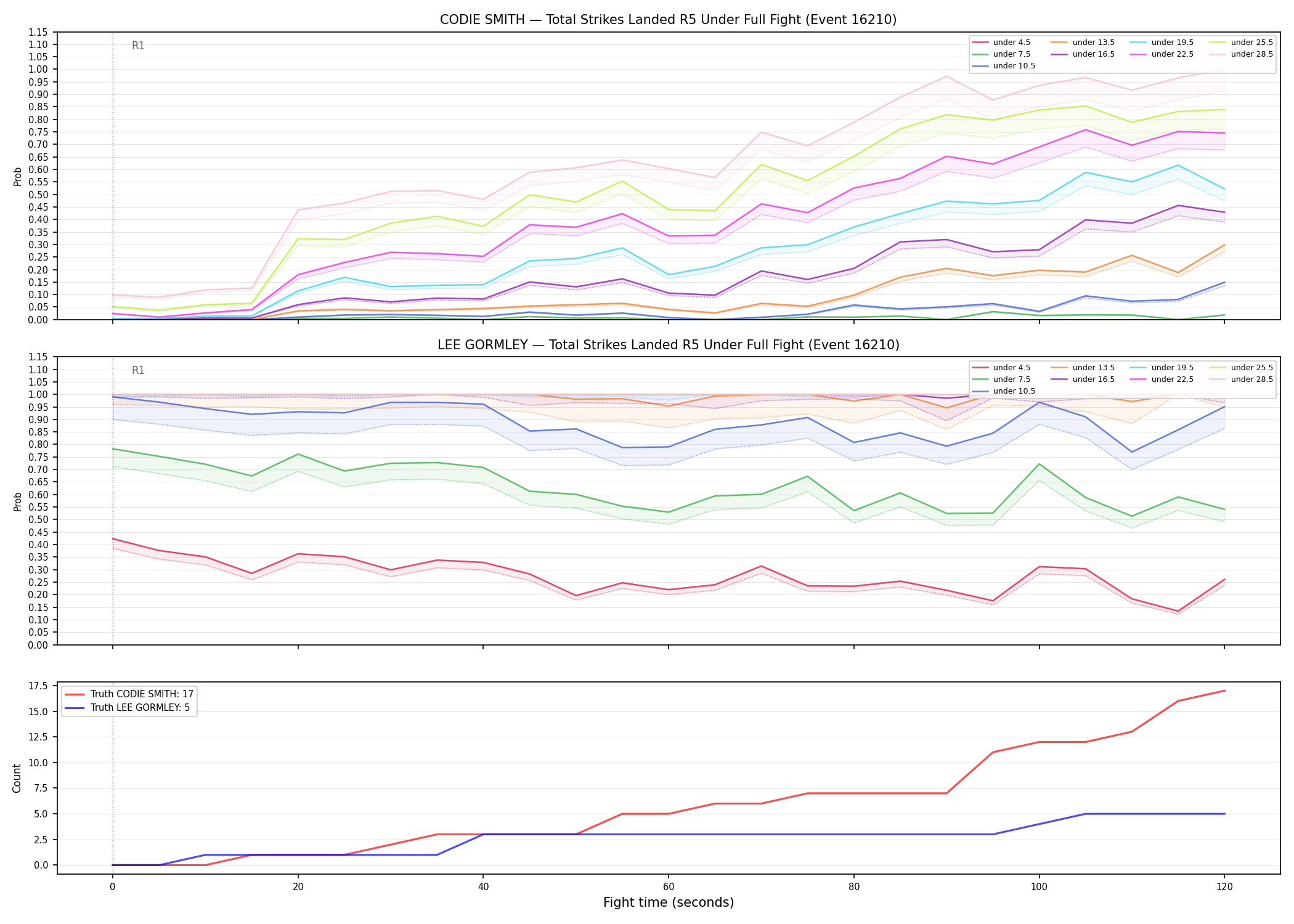The image size is (1294, 924).
Task: Click the x-axis tick label 40
Action: 483,887
